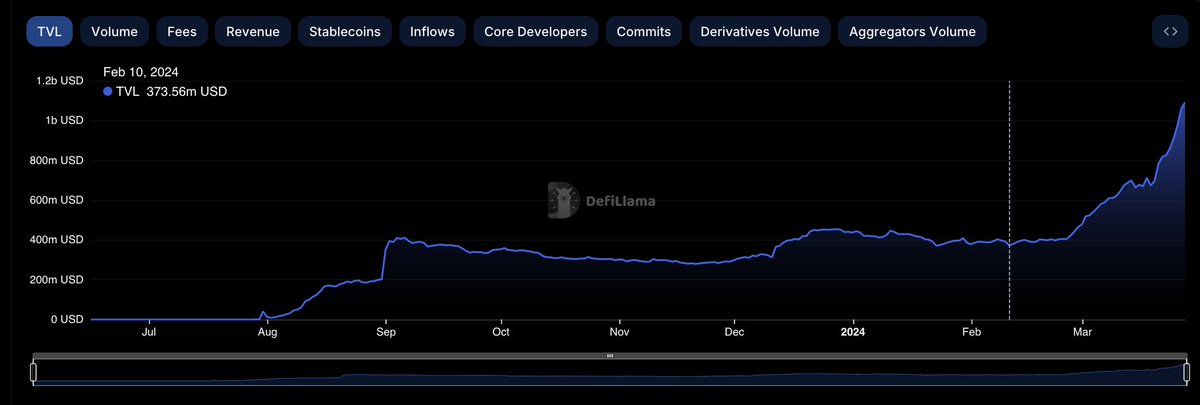This screenshot has height=405, width=1200.
Task: Open the Core Developers tab
Action: 535,31
